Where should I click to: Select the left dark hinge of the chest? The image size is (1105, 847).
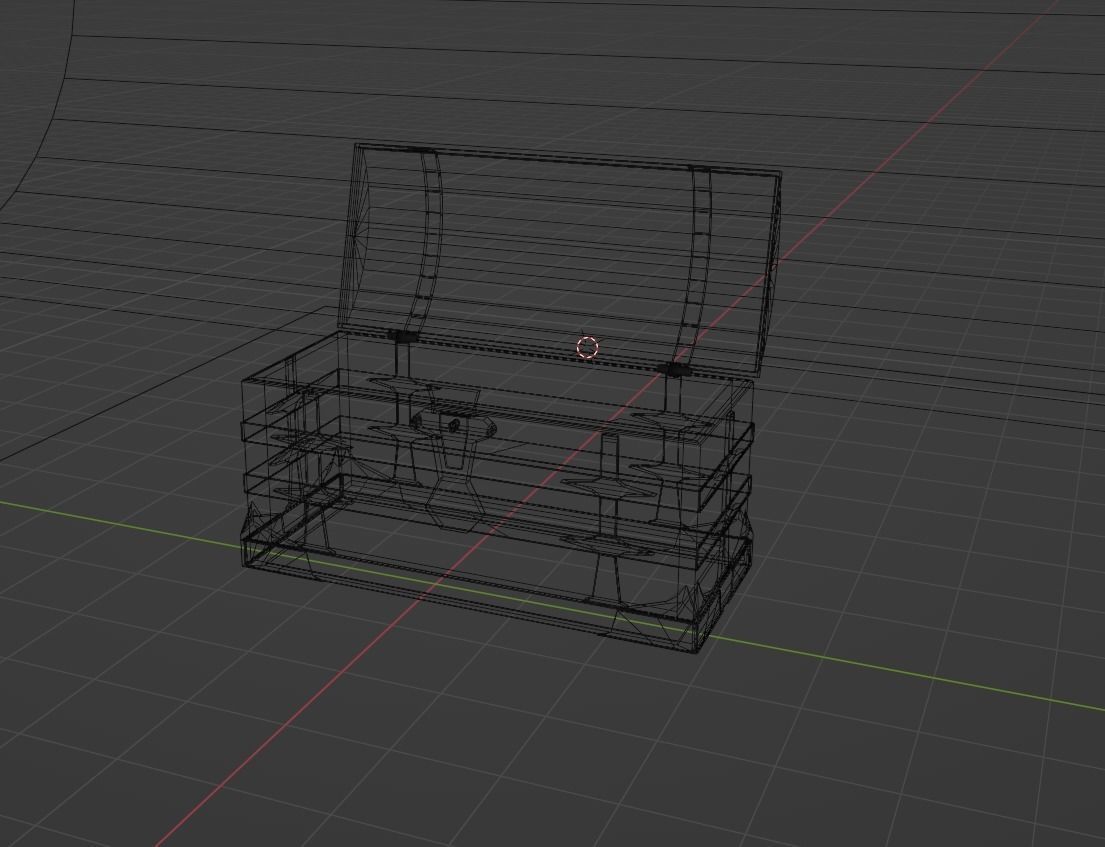click(x=402, y=337)
